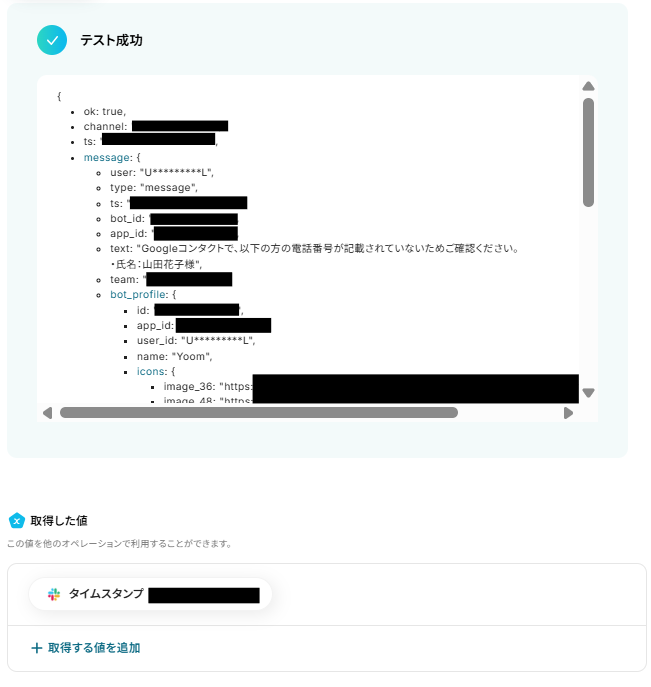Click the Slack icon in timestamp chip
This screenshot has height=687, width=651.
(54, 594)
